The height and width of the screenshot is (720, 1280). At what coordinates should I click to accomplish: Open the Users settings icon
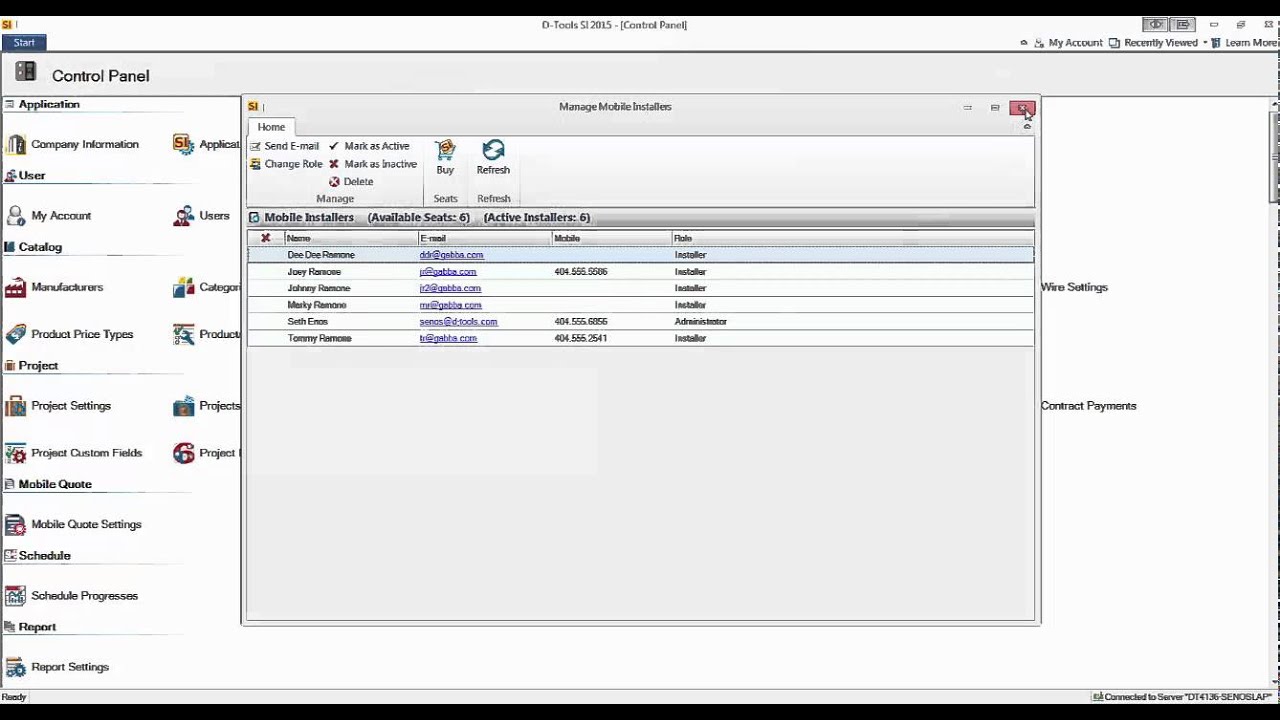183,215
